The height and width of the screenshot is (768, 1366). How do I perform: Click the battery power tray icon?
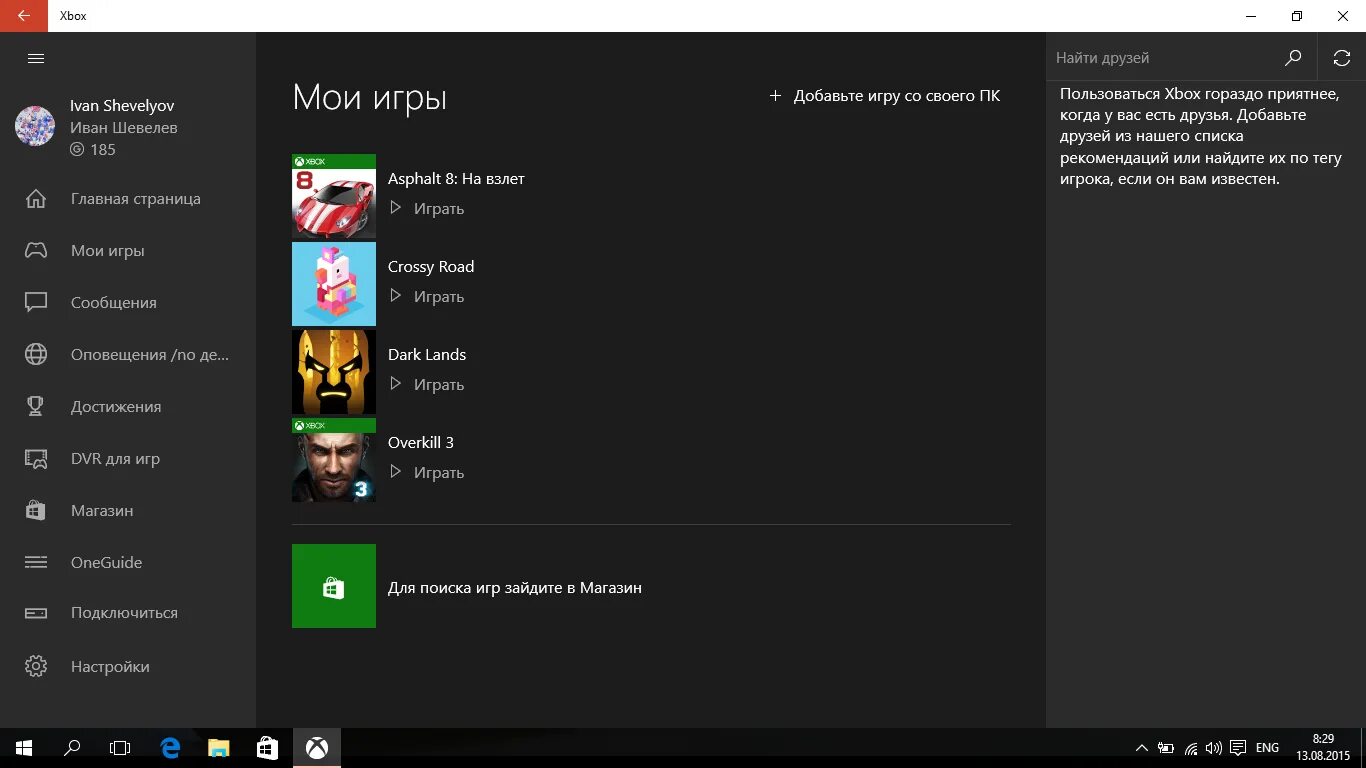tap(1166, 748)
